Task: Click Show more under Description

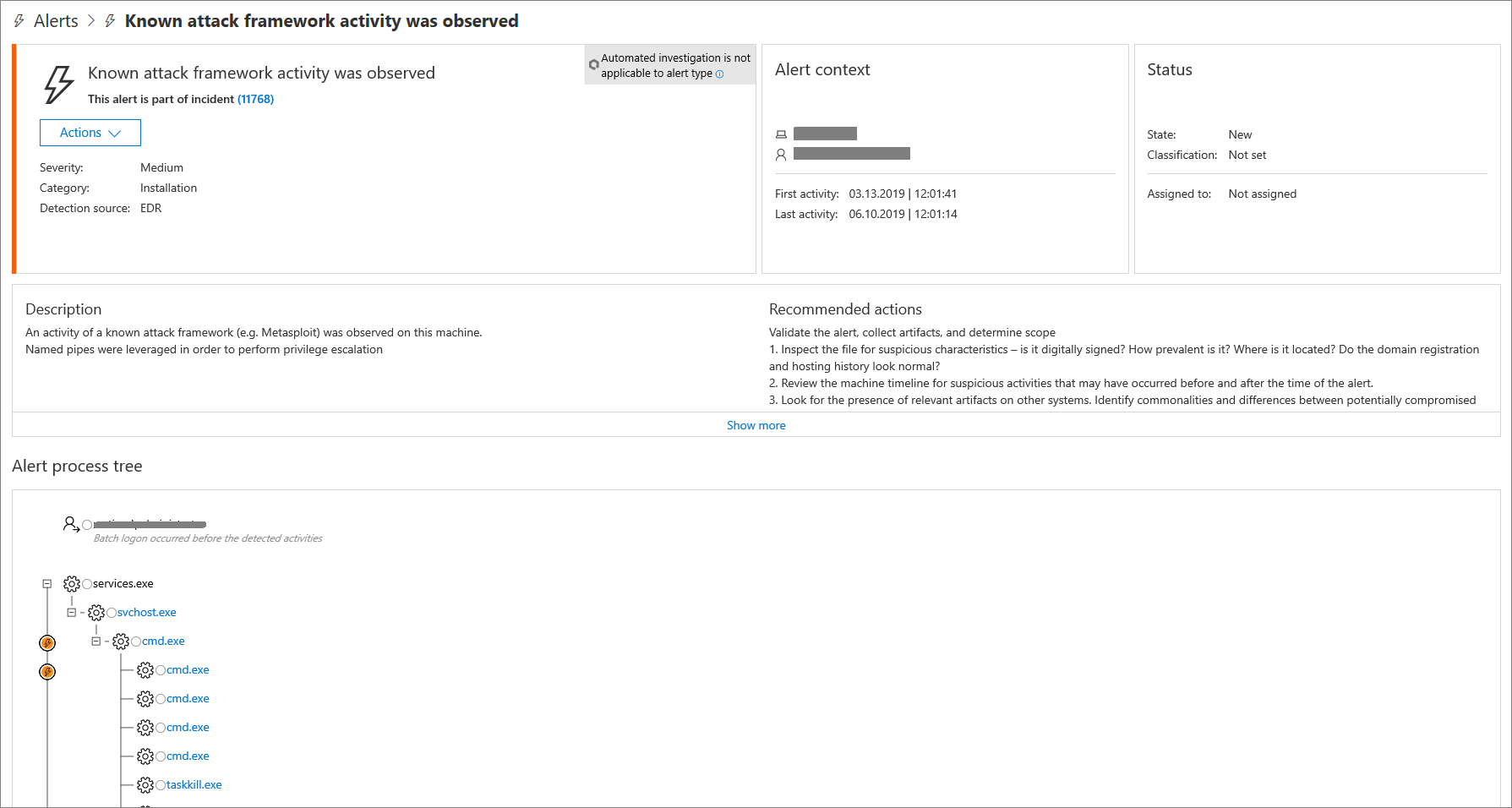Action: click(x=756, y=425)
